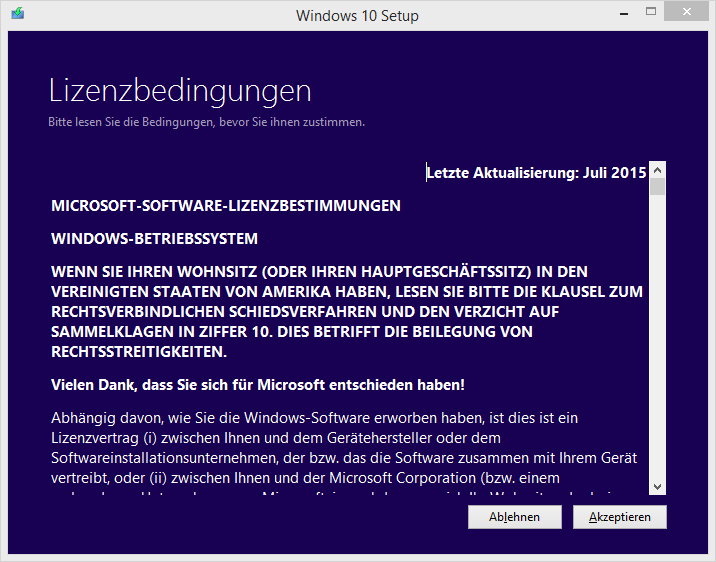Click the Windows 10 Setup title bar icon

[x=18, y=13]
